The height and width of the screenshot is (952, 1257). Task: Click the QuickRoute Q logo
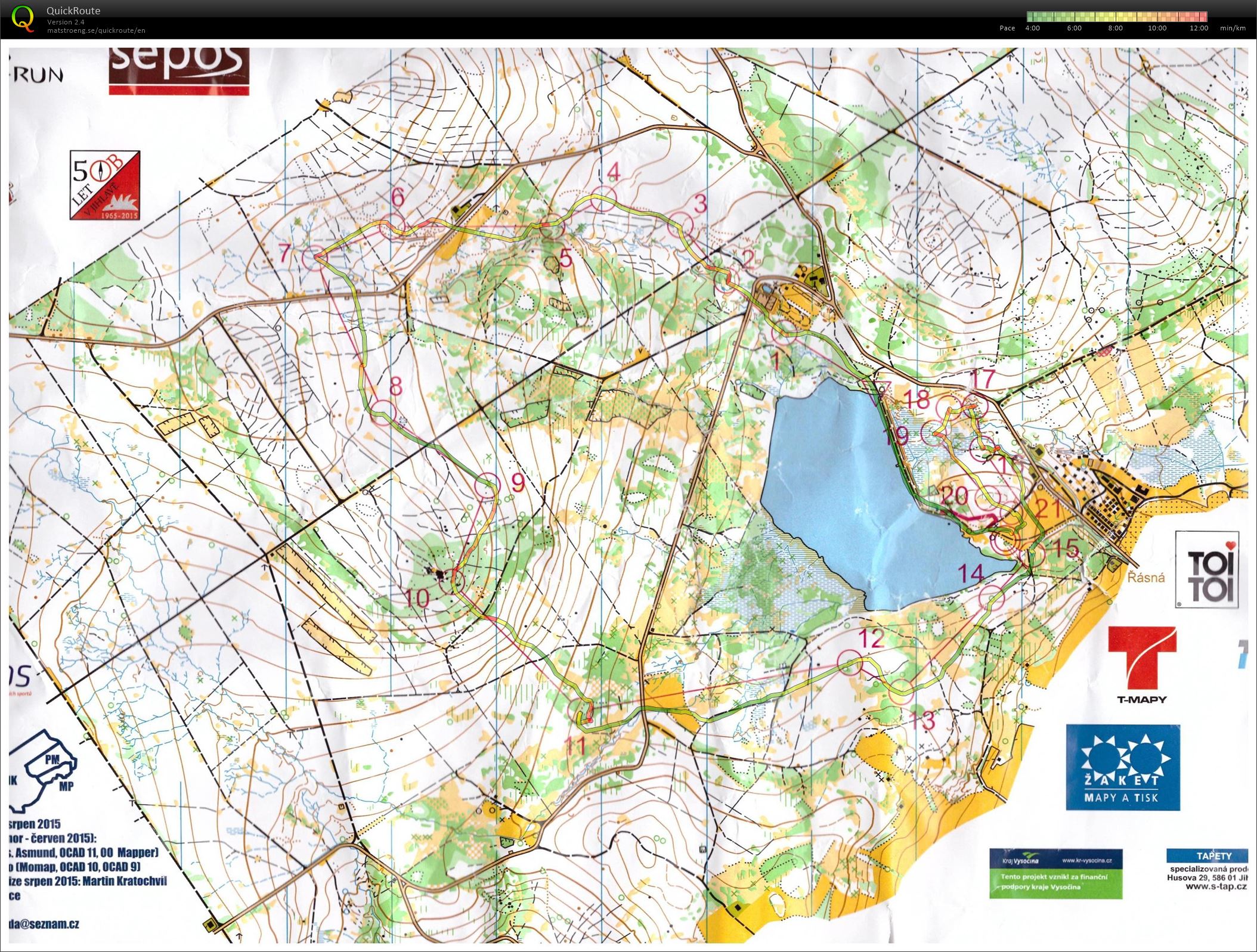tap(23, 18)
